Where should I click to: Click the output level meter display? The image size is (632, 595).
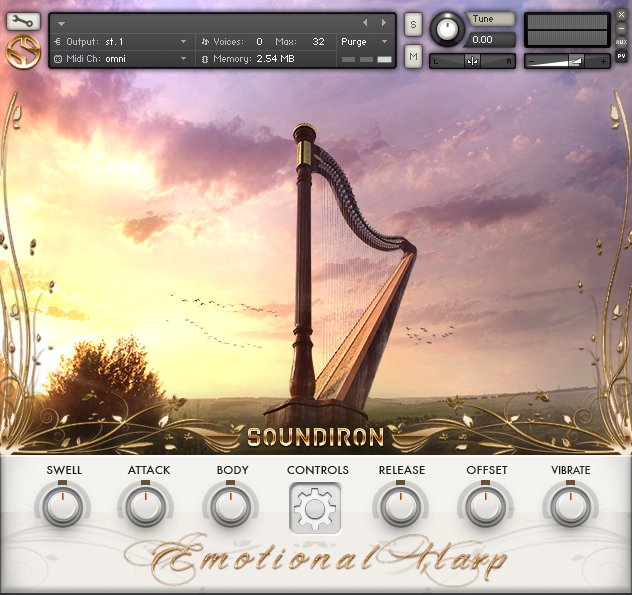click(x=567, y=30)
